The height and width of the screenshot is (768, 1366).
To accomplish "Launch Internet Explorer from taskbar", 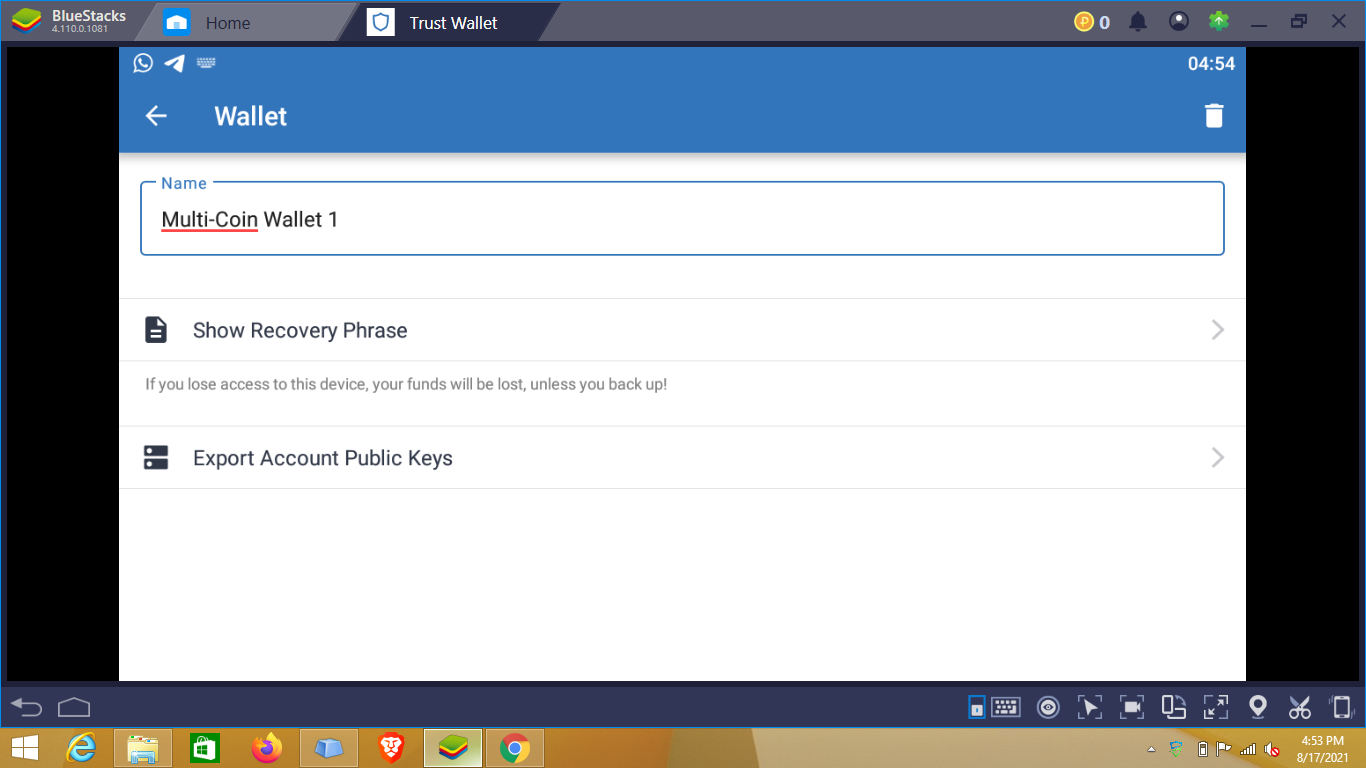I will (x=81, y=748).
